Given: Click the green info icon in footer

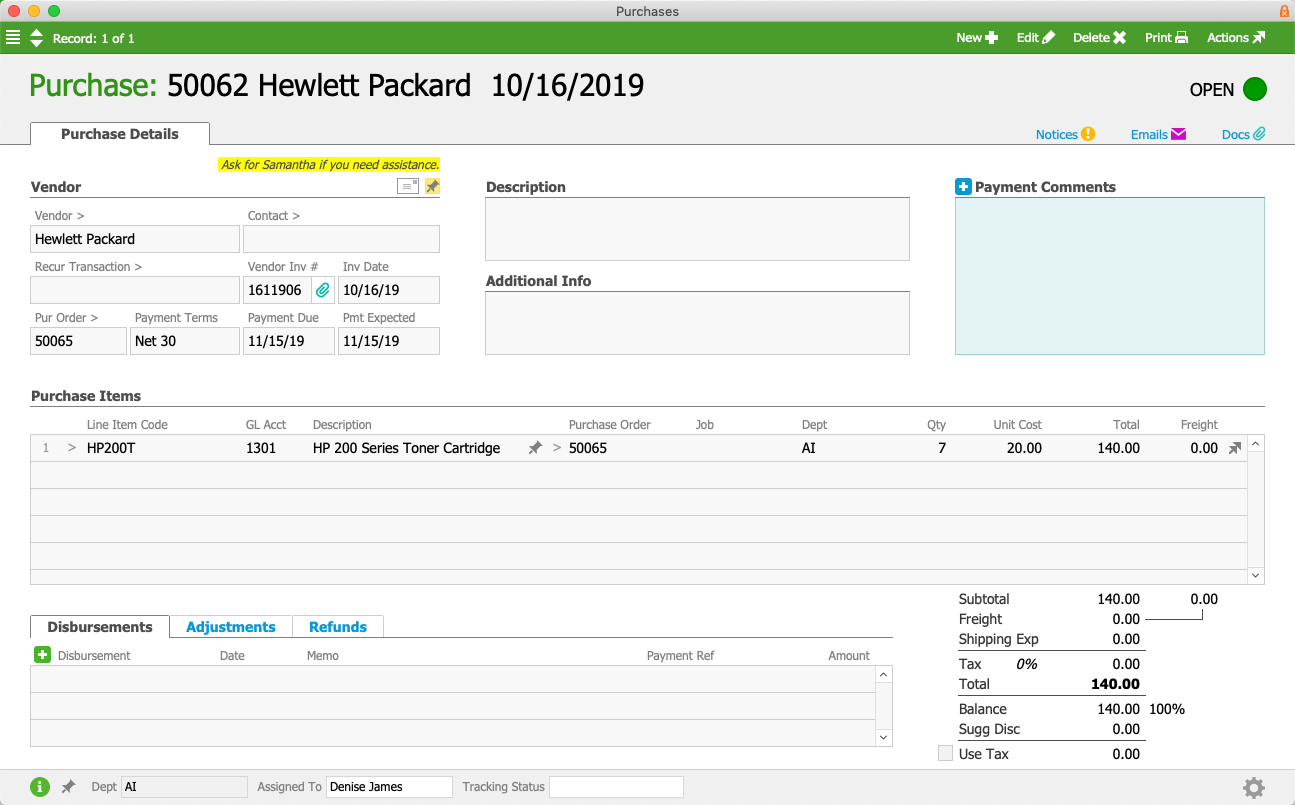Looking at the screenshot, I should click(40, 787).
